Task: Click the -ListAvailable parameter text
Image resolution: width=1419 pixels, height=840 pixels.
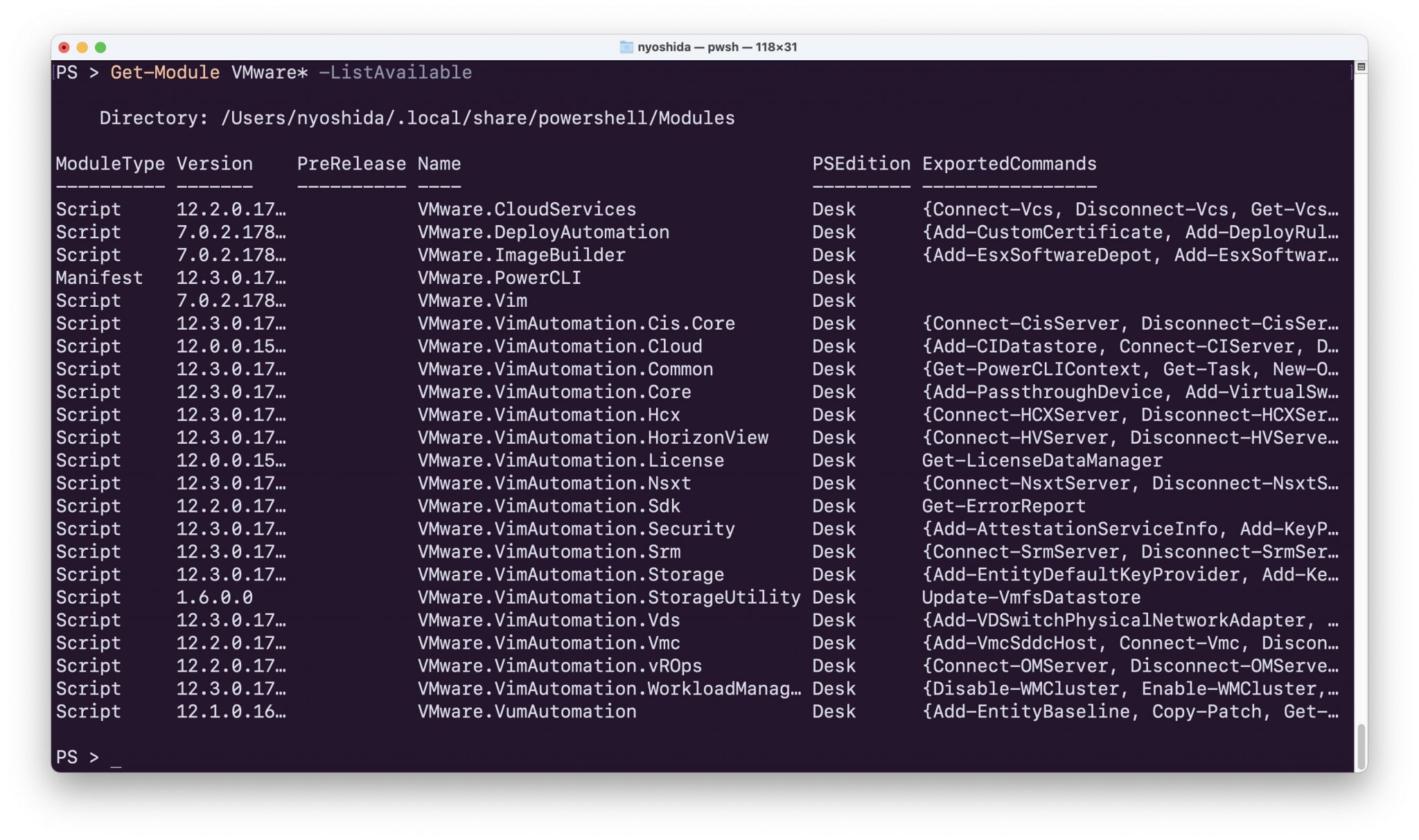Action: pos(395,73)
